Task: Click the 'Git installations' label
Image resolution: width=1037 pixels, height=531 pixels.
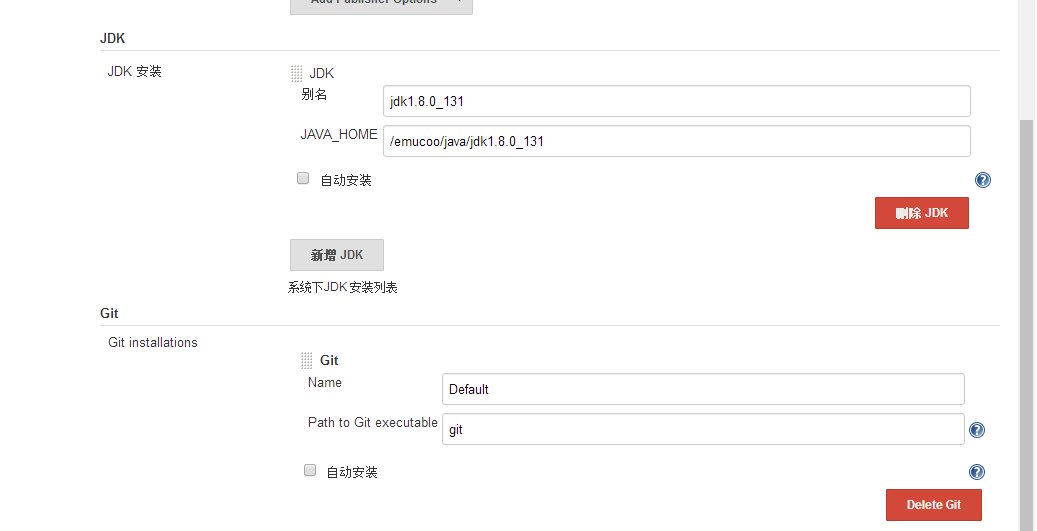Action: 153,342
